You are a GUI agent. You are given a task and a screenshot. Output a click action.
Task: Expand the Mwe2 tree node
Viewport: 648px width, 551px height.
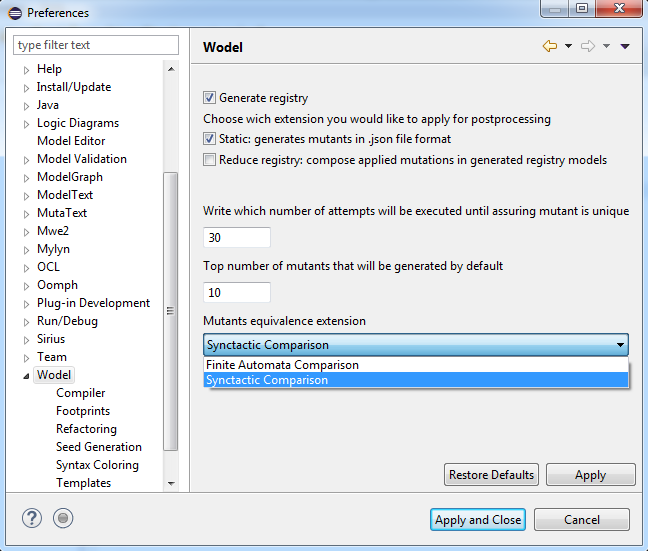click(x=26, y=232)
